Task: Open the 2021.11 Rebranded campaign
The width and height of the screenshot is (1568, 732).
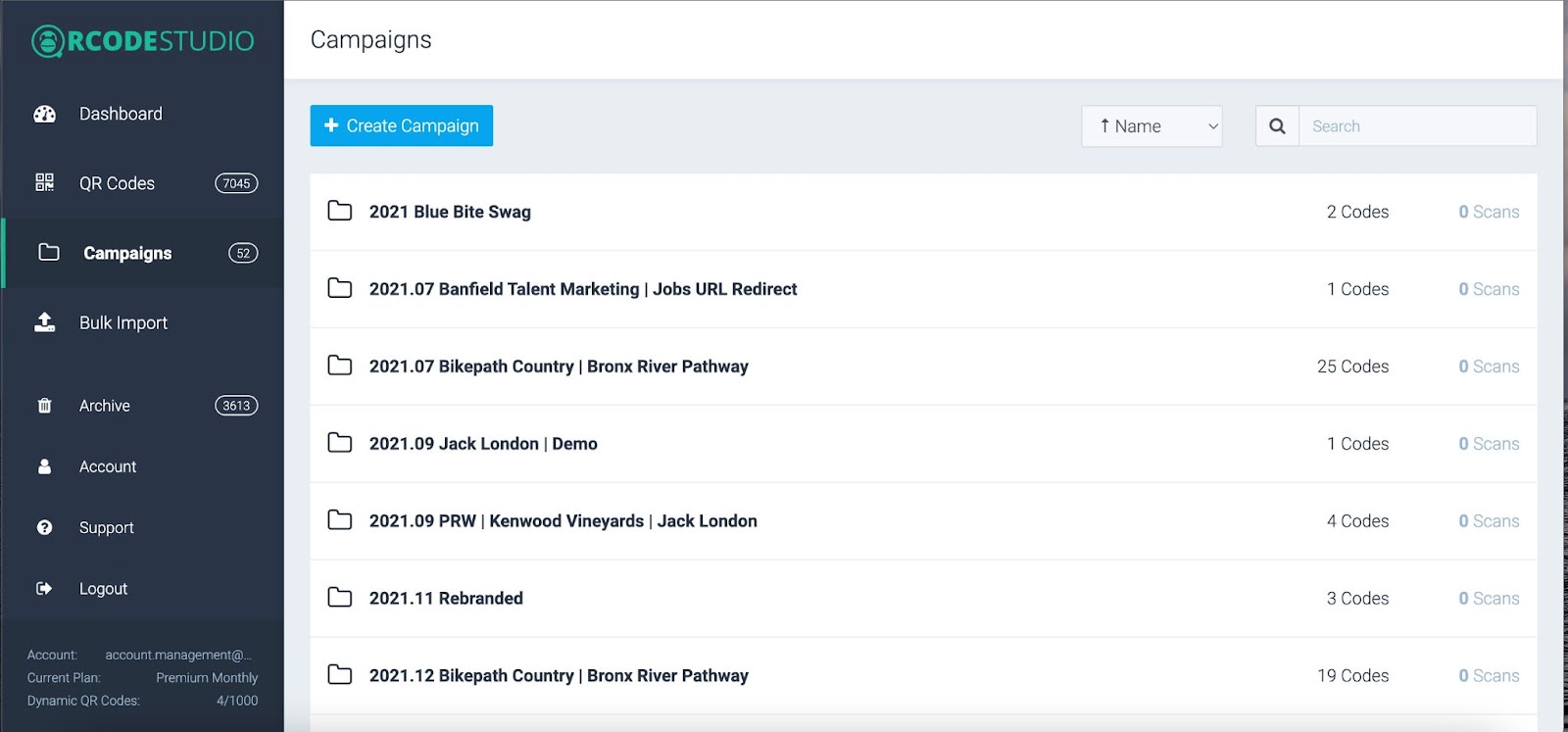Action: (446, 598)
